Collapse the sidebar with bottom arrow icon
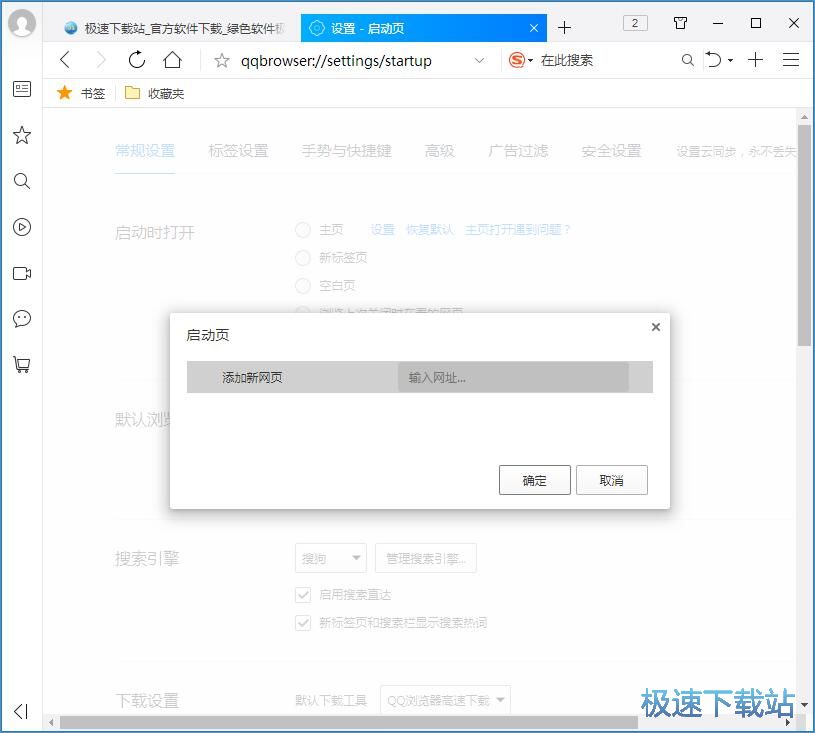Screen dimensions: 815x733 coord(21,711)
